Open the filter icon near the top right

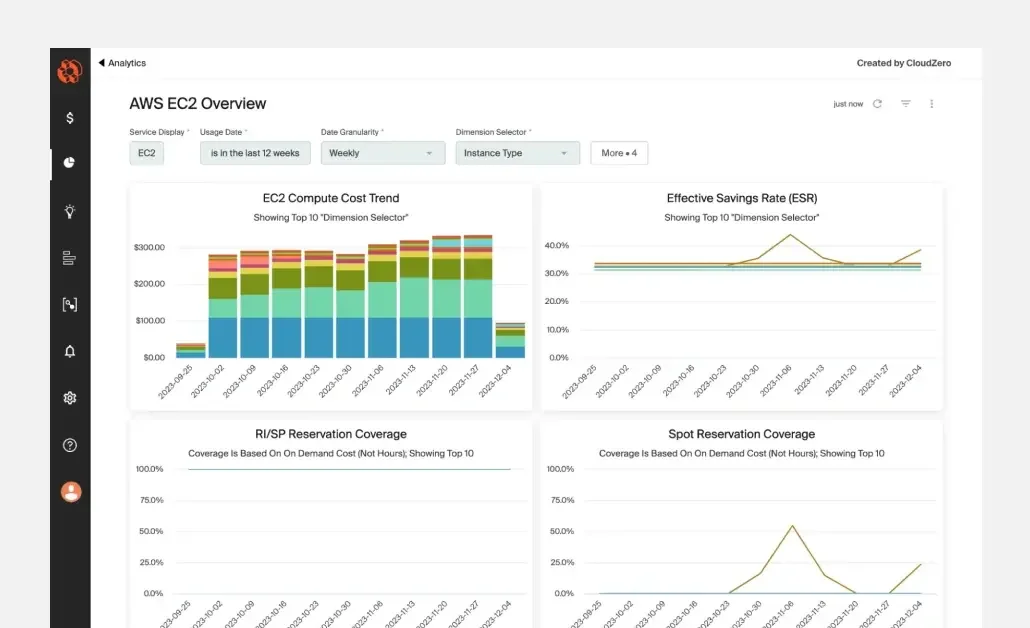[x=906, y=103]
